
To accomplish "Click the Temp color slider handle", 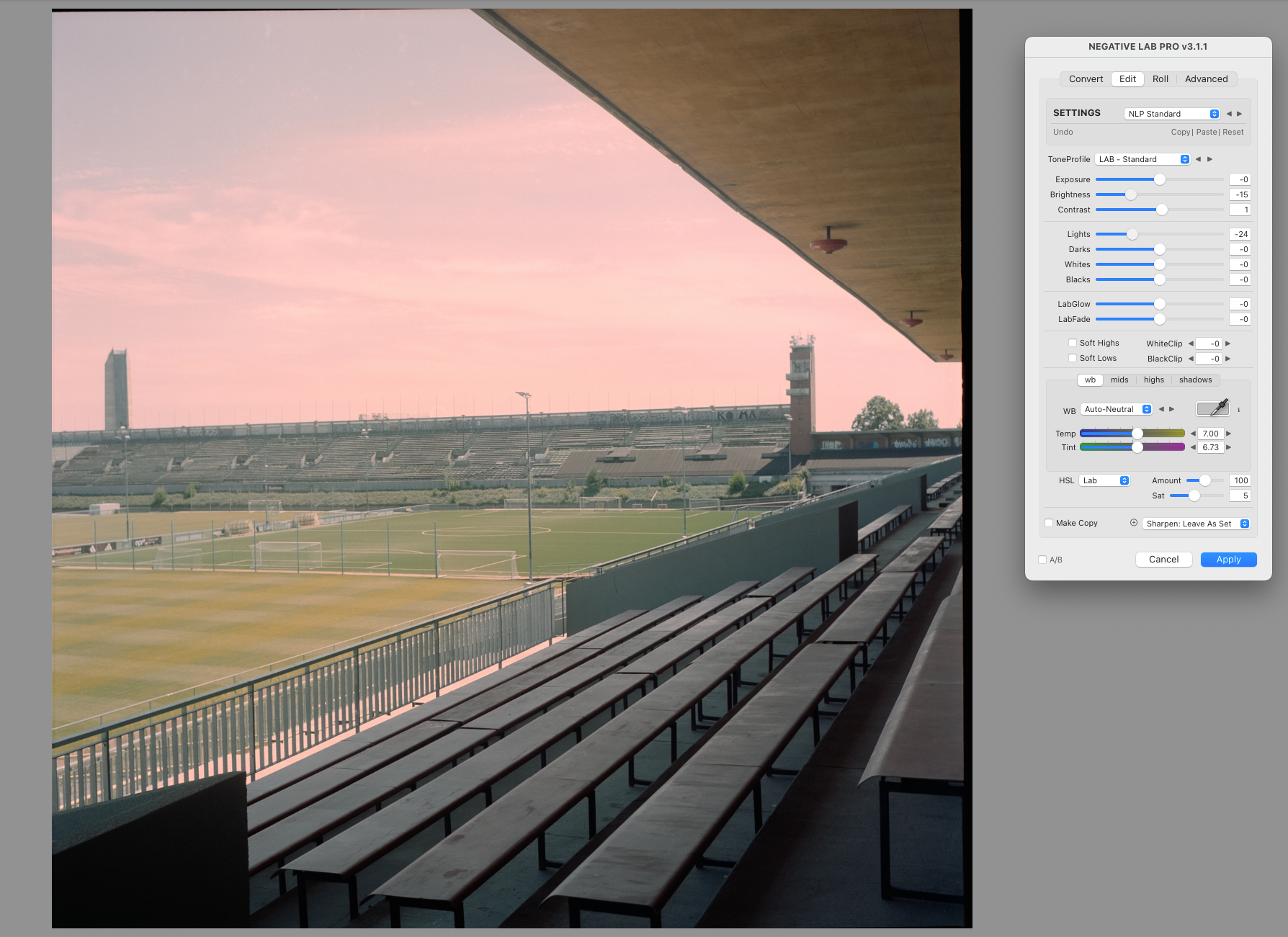I will tap(1137, 434).
